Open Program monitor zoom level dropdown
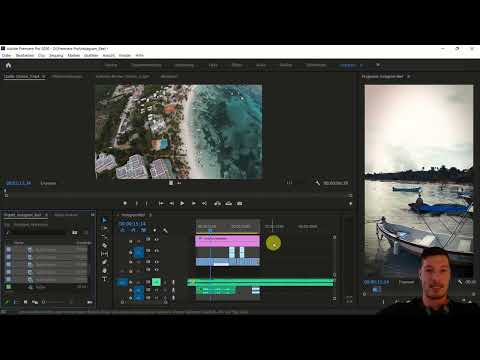 (x=407, y=282)
